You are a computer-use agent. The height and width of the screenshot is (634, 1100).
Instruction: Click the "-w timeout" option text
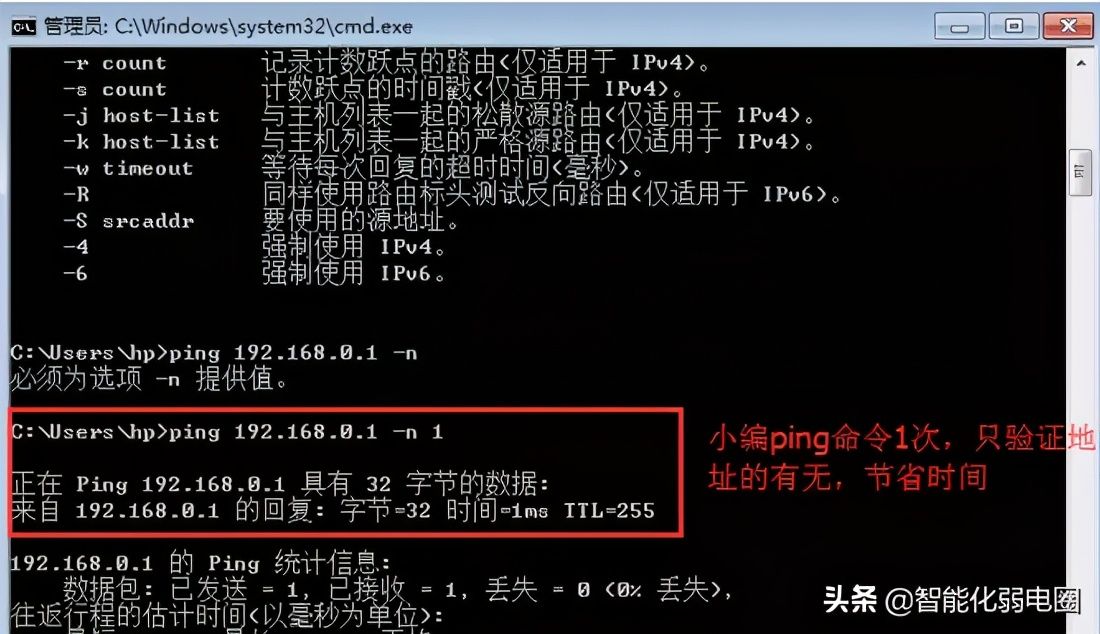(128, 169)
